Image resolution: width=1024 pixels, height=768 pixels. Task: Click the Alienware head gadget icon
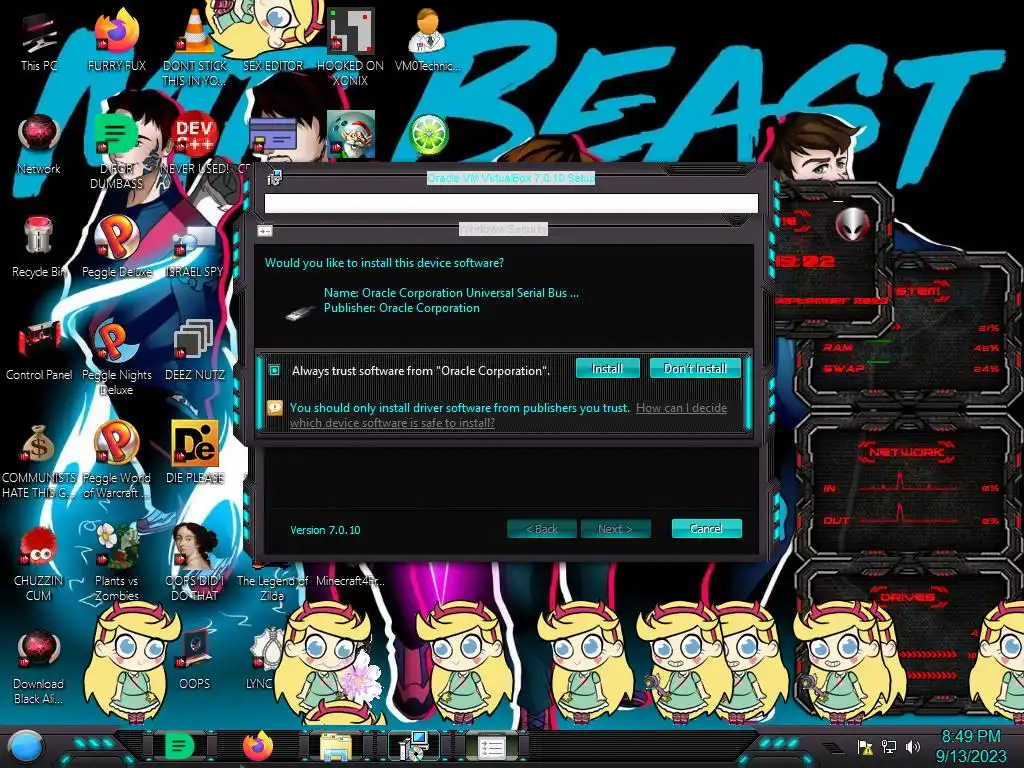point(853,224)
